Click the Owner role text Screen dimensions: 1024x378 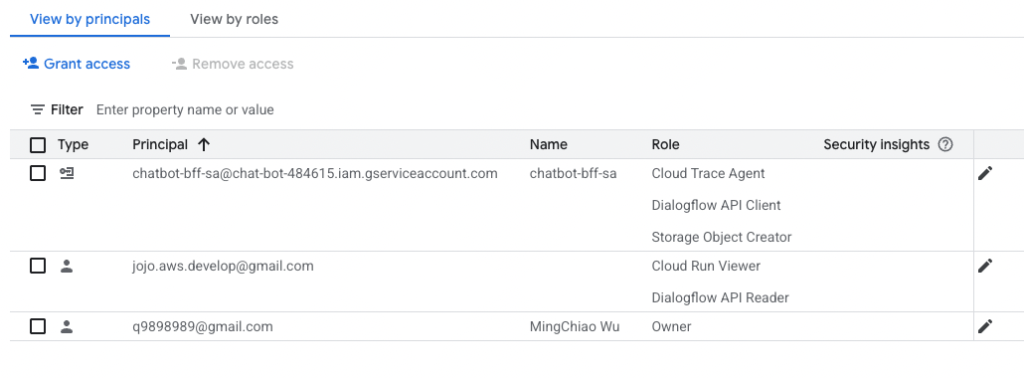point(671,326)
